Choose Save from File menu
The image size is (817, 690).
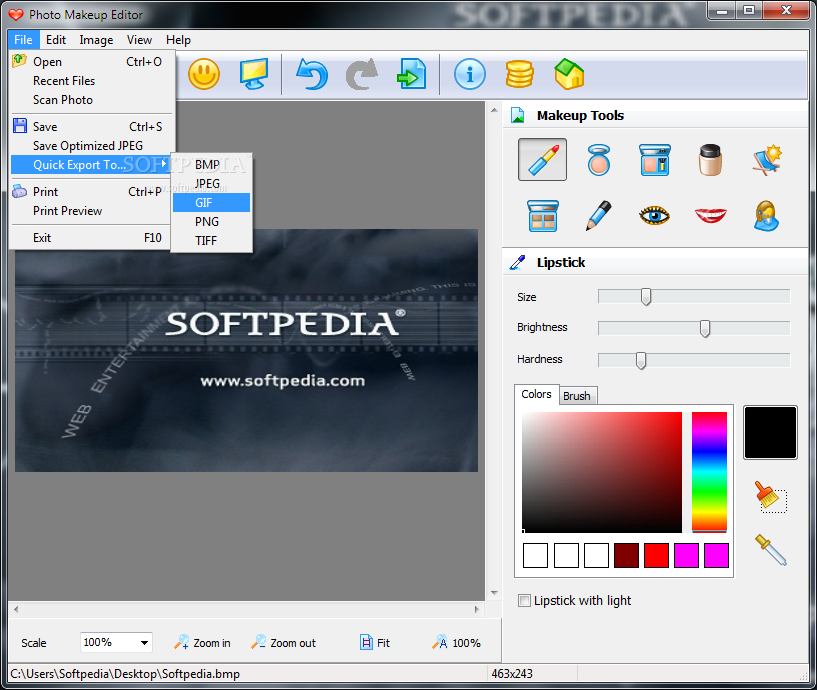[93, 127]
